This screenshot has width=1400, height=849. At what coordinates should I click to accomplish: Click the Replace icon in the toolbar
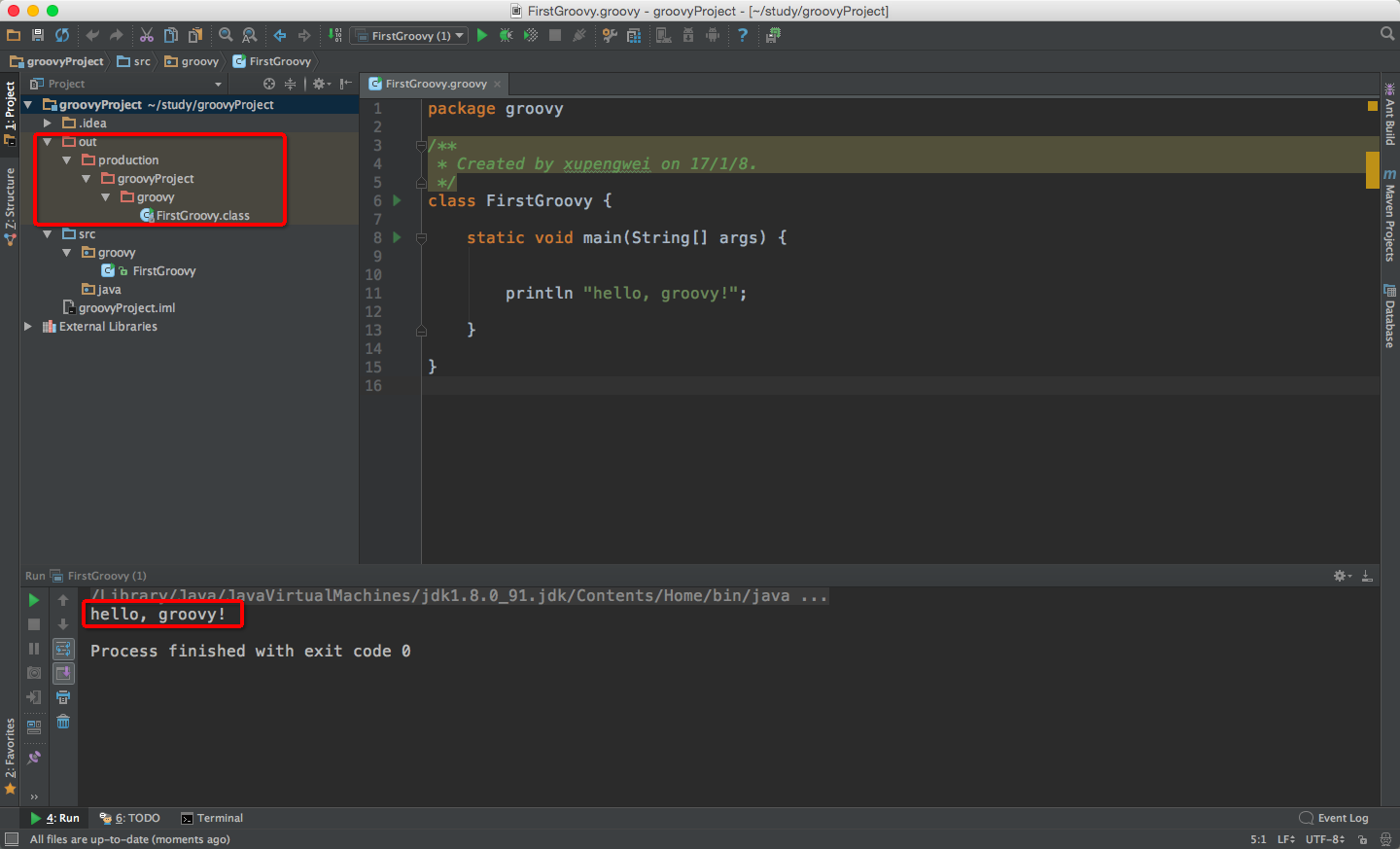[x=250, y=35]
